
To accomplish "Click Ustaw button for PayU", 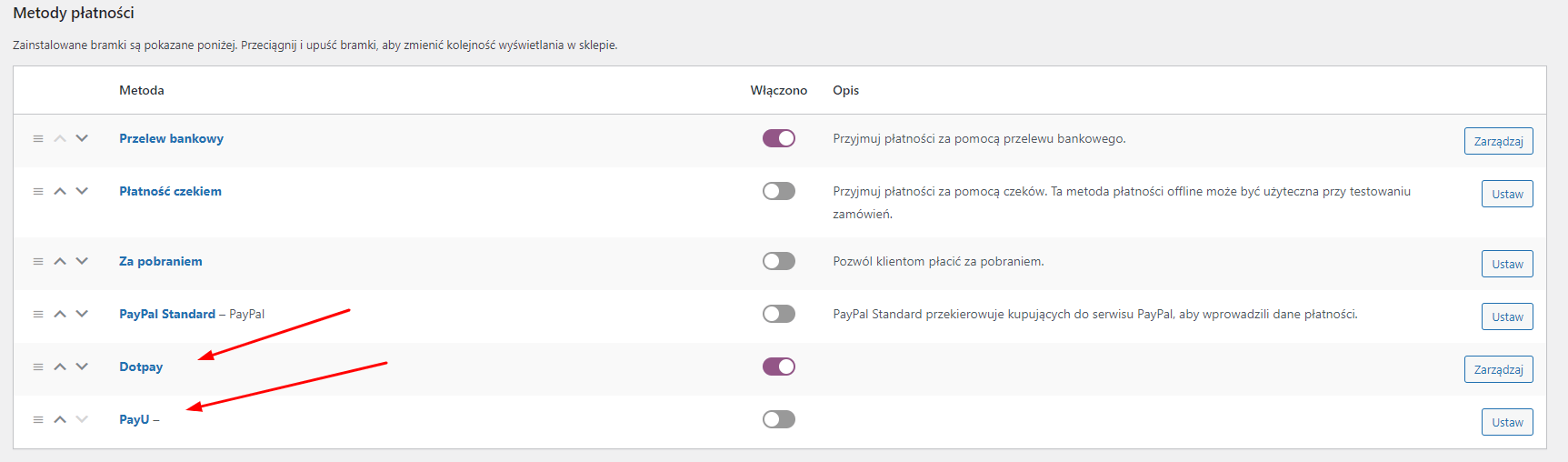I will pyautogui.click(x=1507, y=422).
